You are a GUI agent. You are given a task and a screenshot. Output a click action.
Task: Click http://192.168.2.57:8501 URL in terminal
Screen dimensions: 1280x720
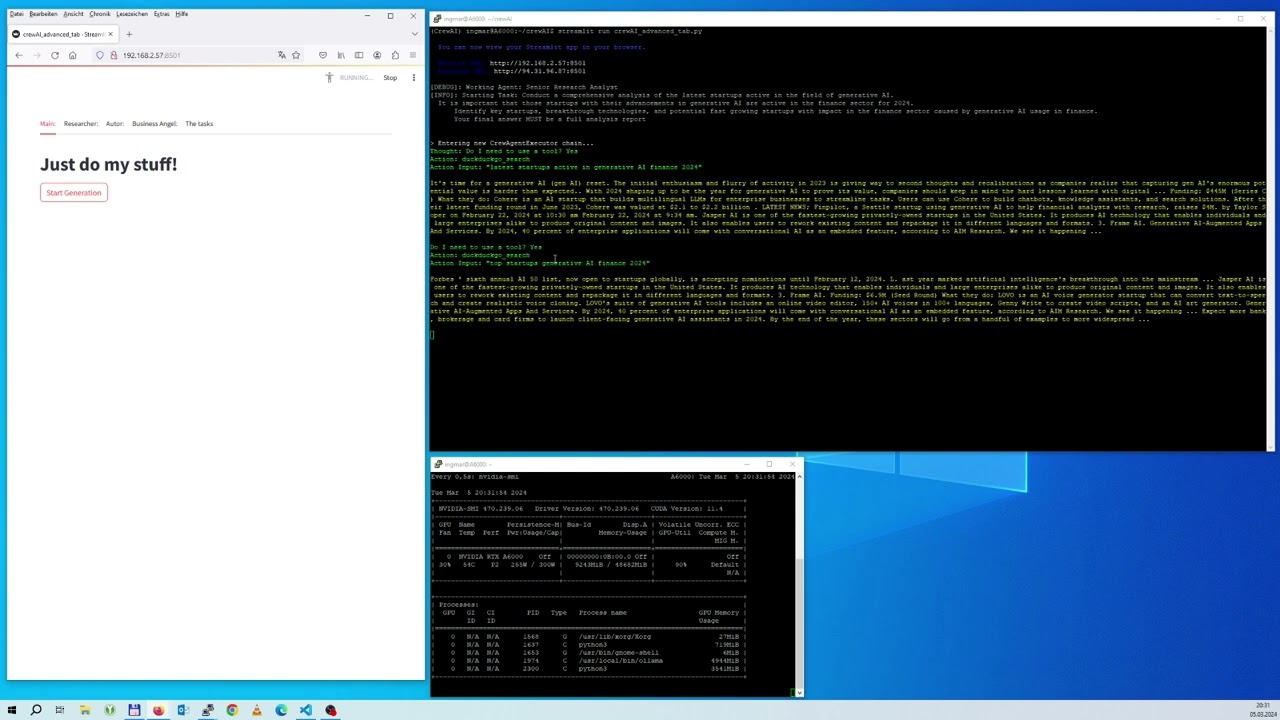[537, 63]
